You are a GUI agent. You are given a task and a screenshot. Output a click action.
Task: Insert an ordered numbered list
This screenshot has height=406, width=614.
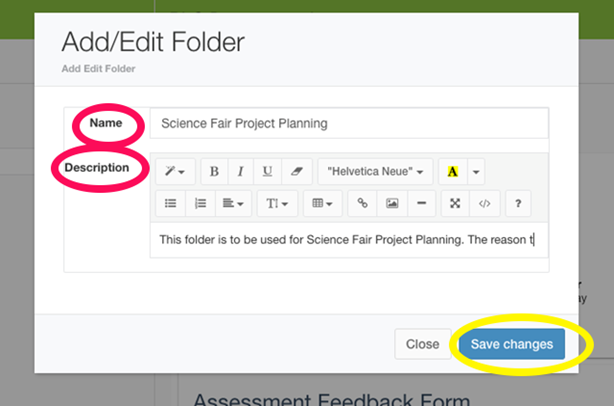click(200, 203)
